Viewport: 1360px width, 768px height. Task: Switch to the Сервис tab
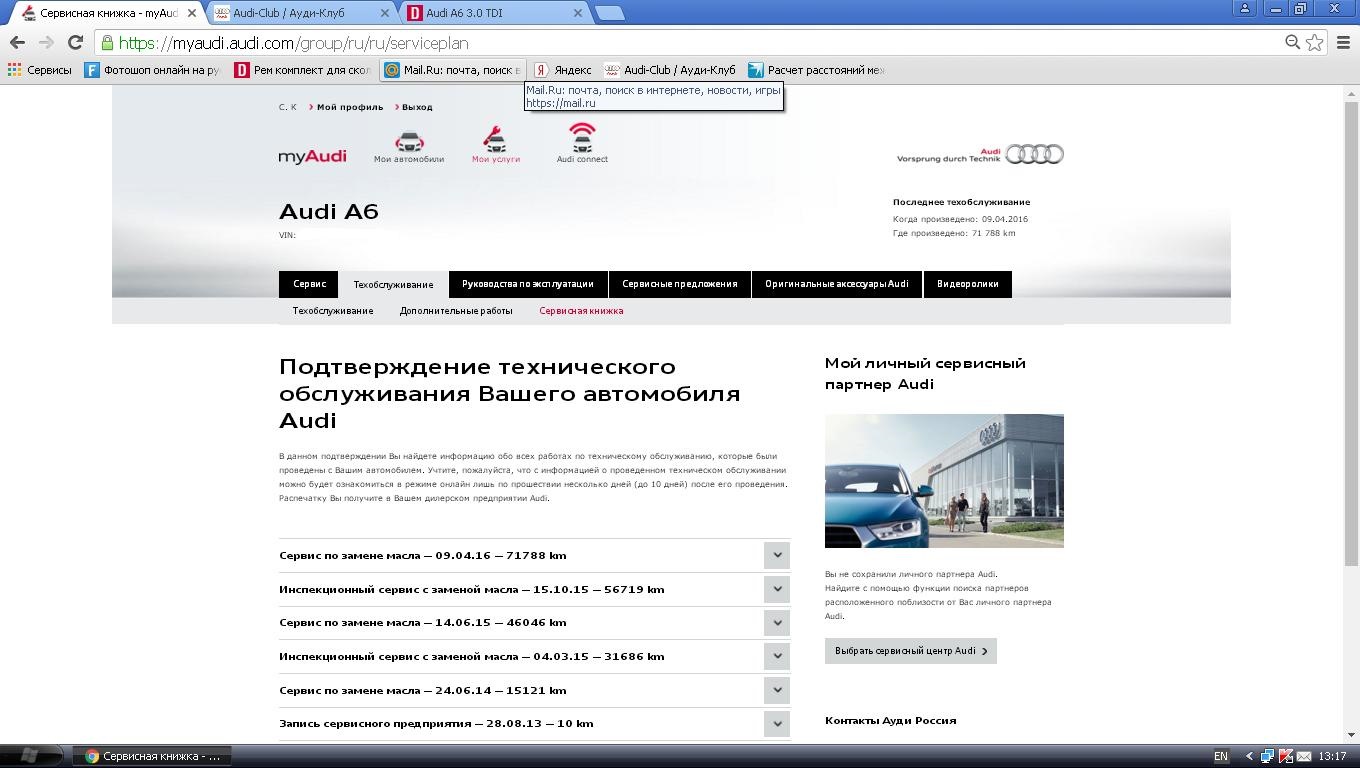(x=309, y=284)
